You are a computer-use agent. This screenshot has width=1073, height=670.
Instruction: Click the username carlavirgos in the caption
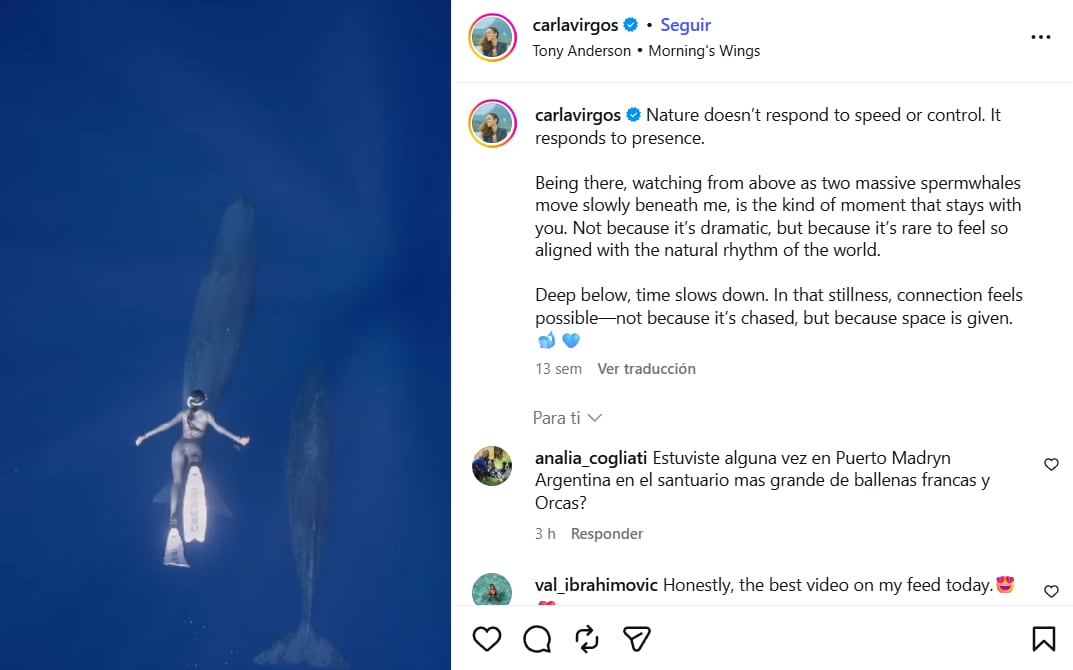[x=577, y=114]
